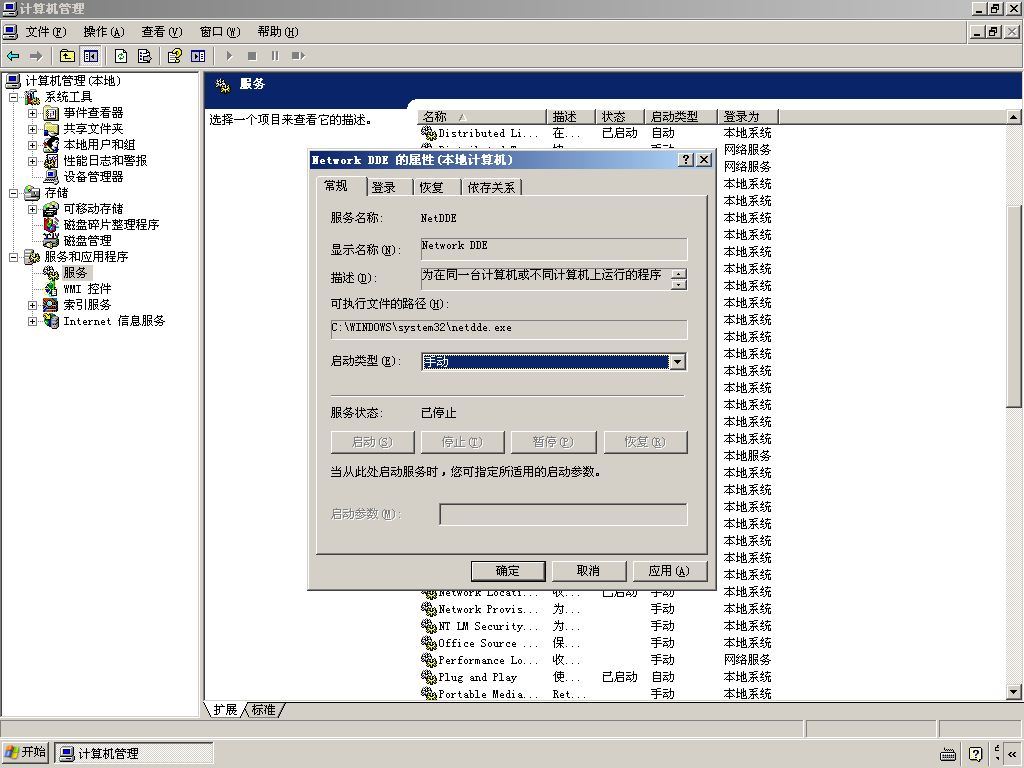
Task: Click the Show/Hide action pane icon
Action: pyautogui.click(x=198, y=56)
